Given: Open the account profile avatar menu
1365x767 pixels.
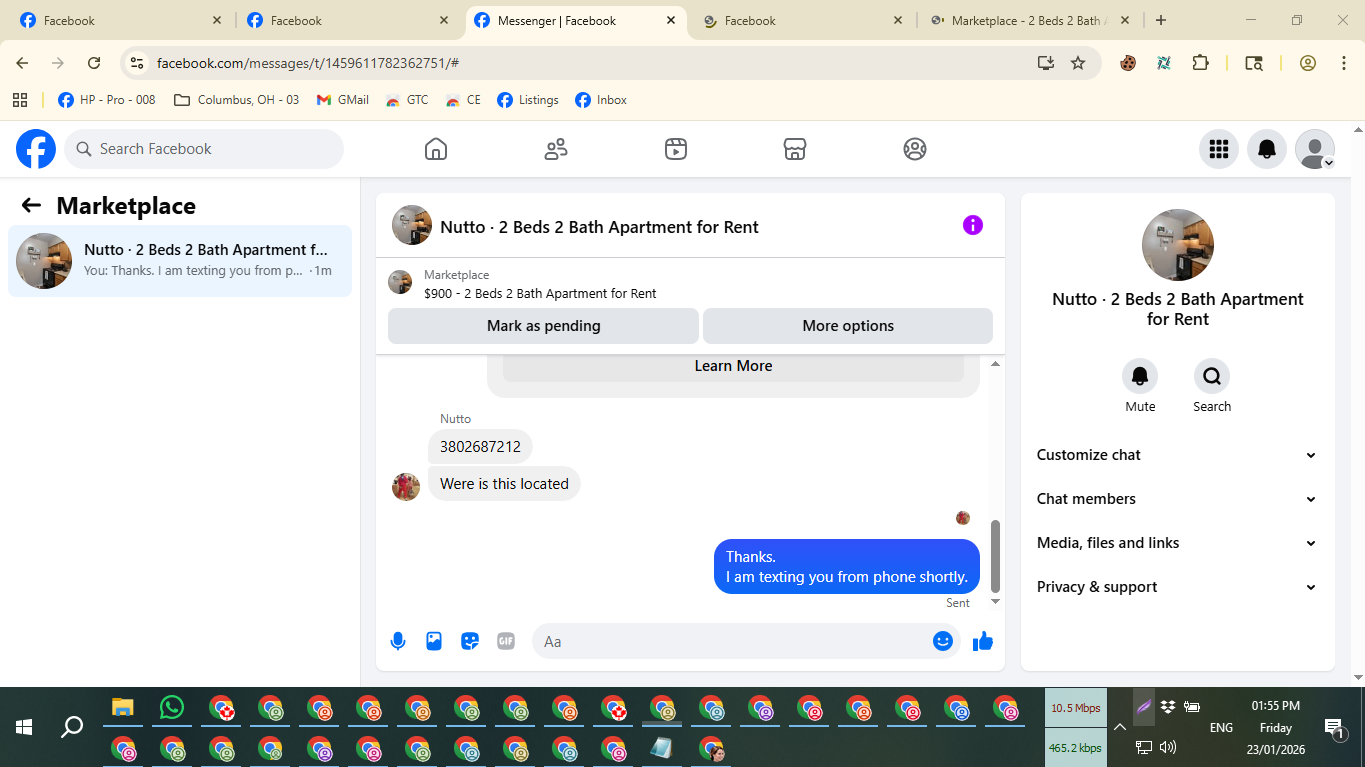Looking at the screenshot, I should click(x=1315, y=149).
